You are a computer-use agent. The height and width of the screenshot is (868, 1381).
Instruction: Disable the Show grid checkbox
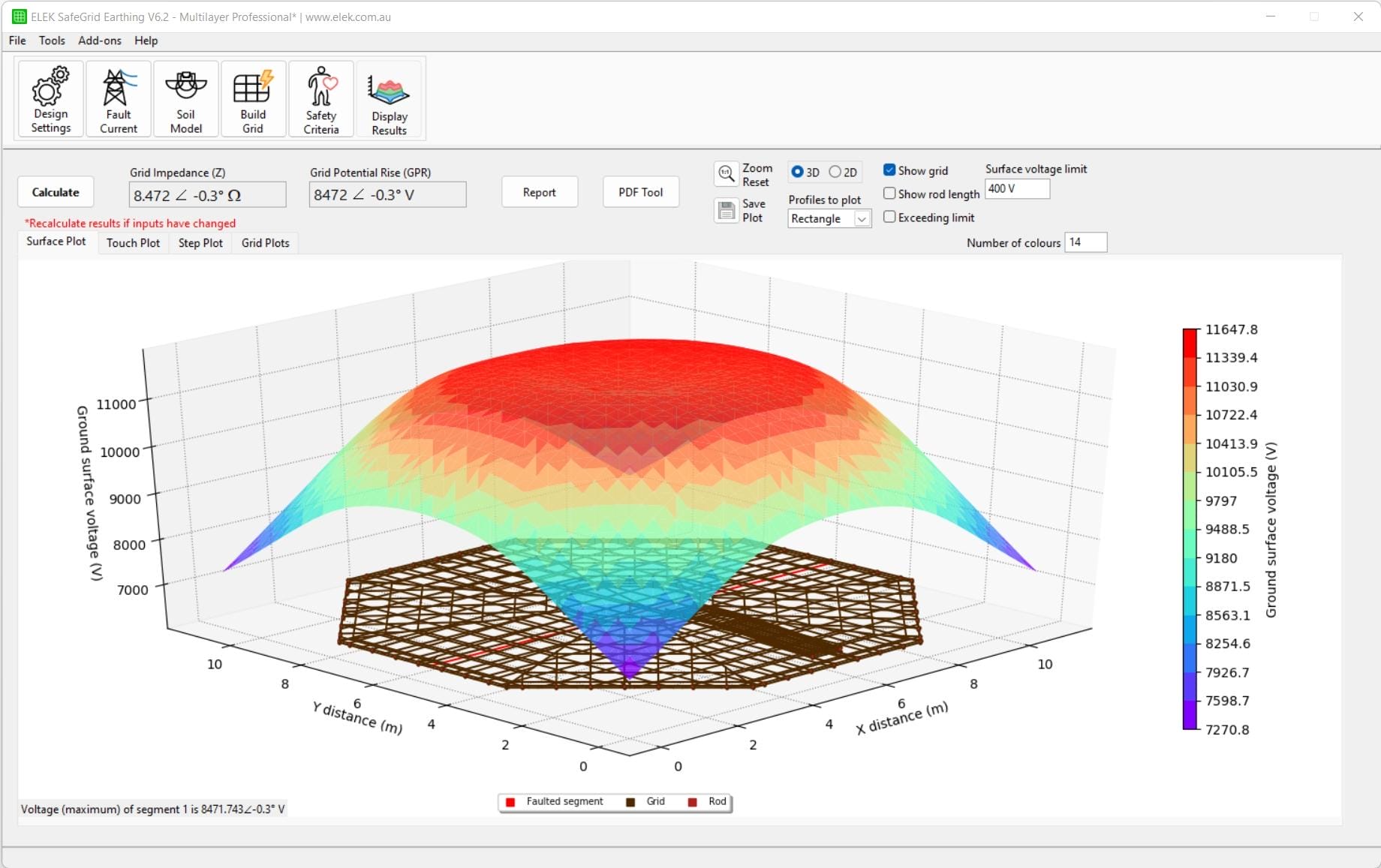point(889,170)
